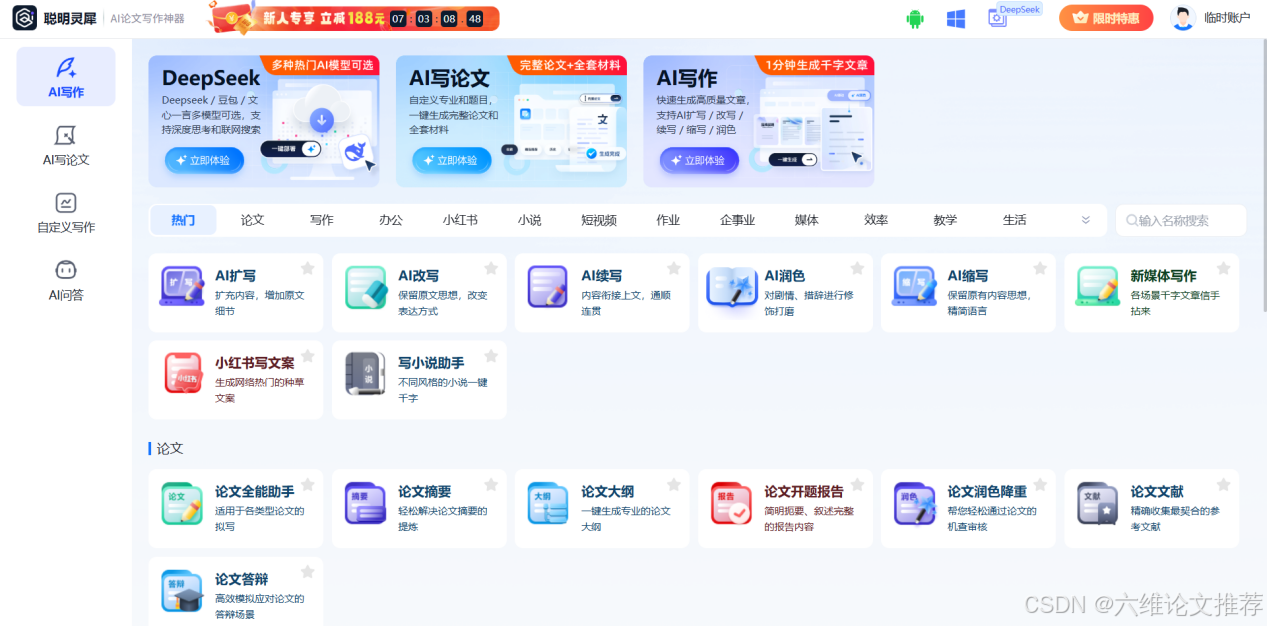Open the 论文摘要 tool icon
This screenshot has height=626, width=1267.
365,503
